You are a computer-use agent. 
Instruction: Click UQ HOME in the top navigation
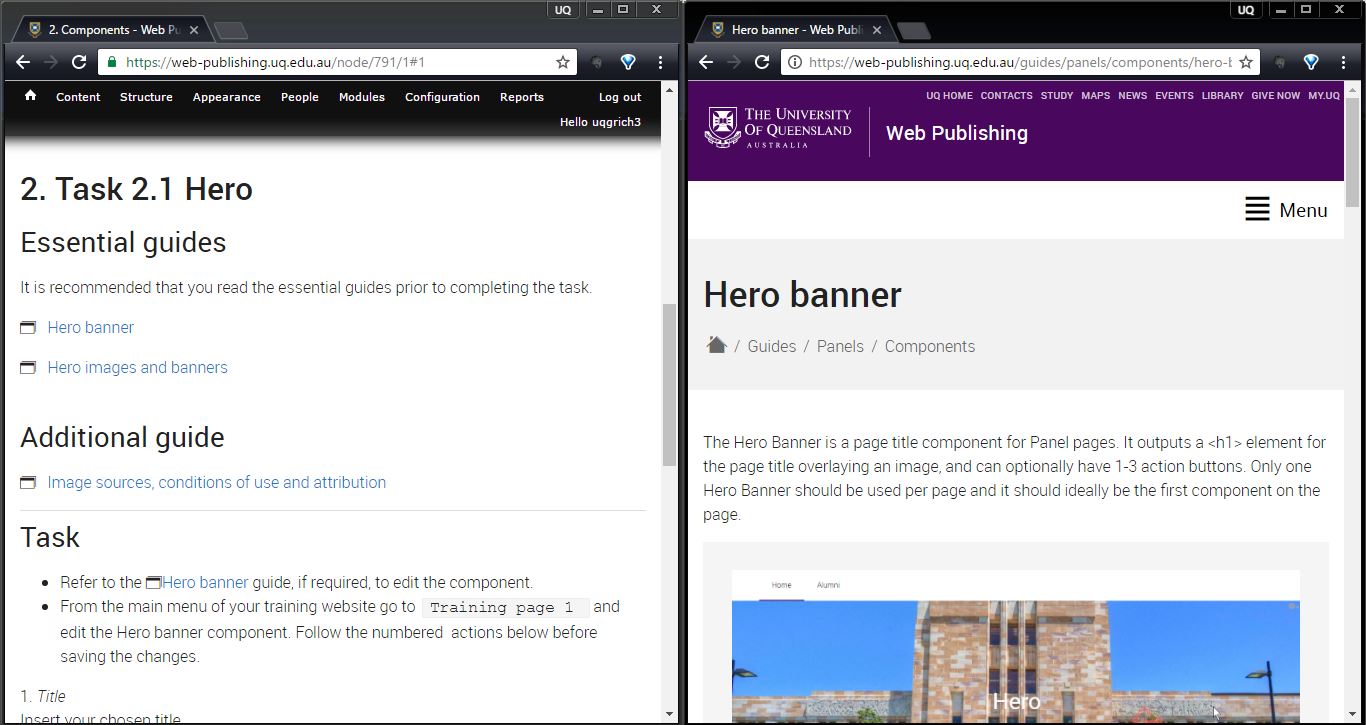tap(949, 96)
